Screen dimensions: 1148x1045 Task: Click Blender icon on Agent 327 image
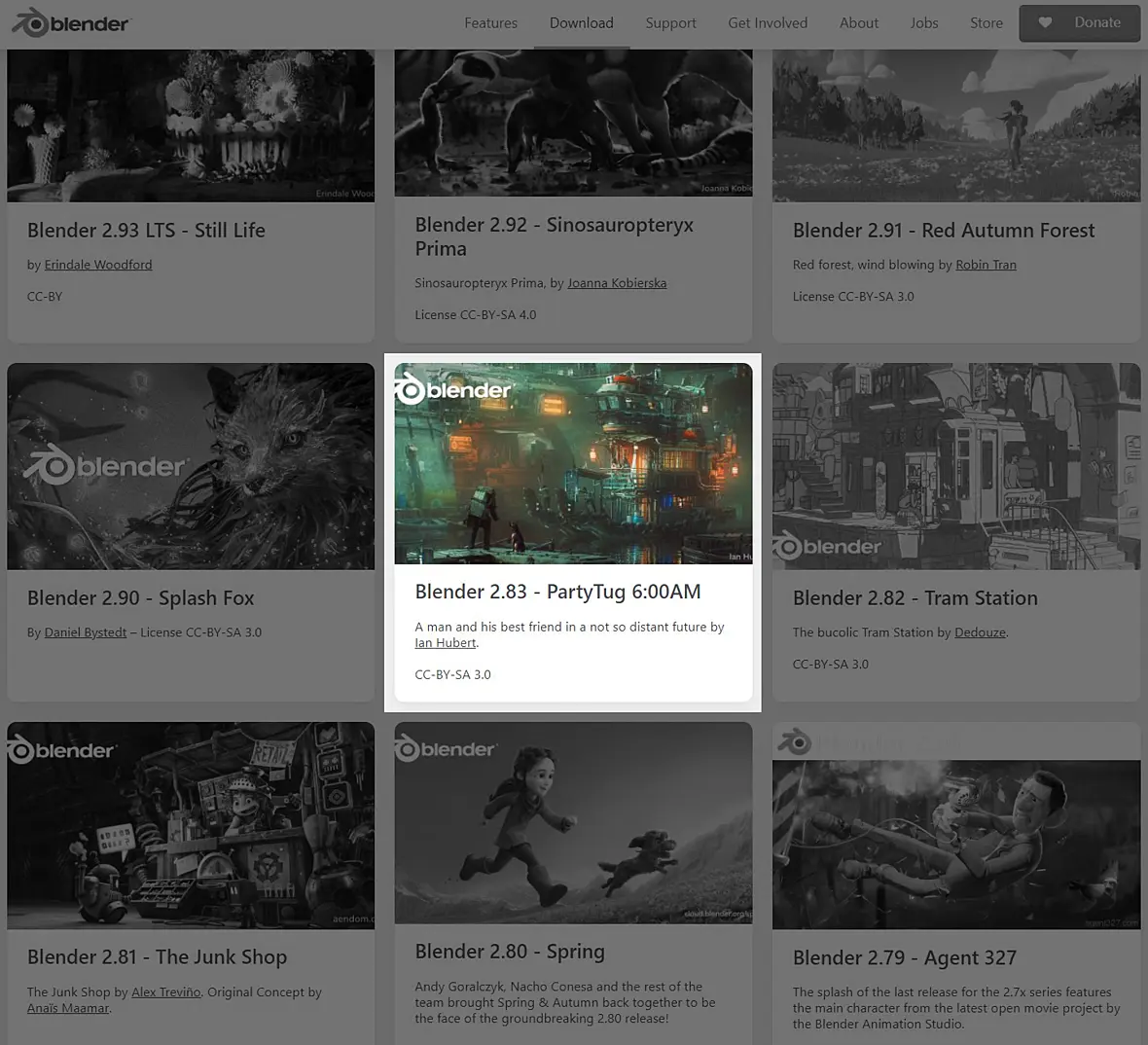point(795,741)
